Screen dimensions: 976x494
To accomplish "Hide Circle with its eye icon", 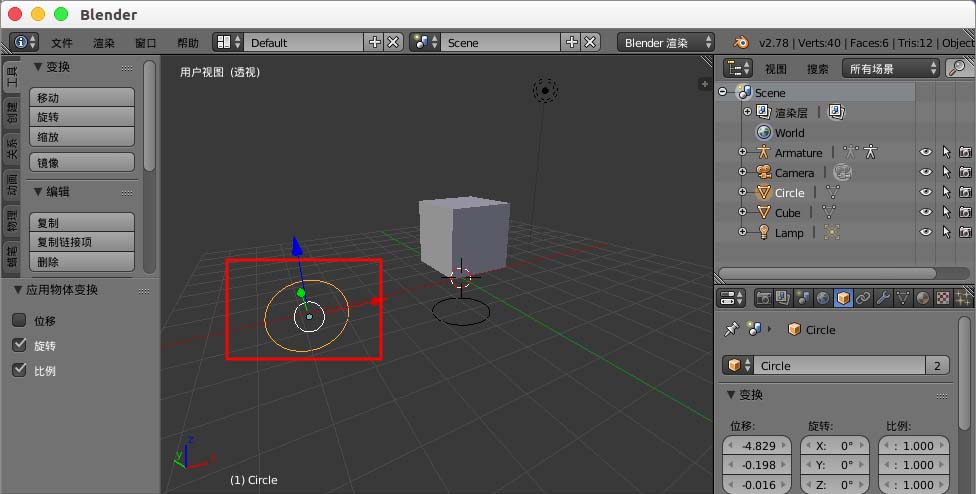I will click(926, 193).
